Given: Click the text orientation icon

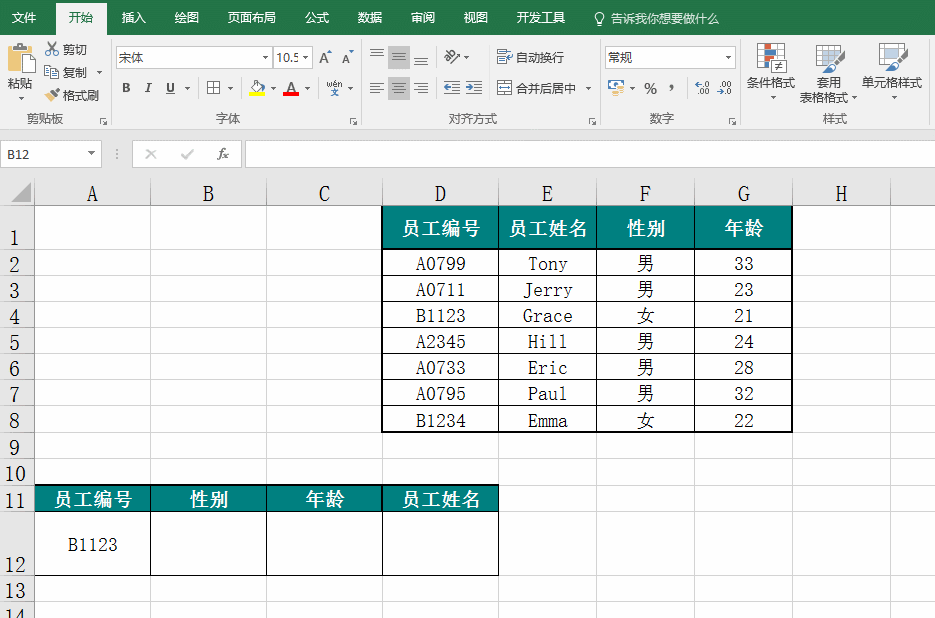Looking at the screenshot, I should [452, 57].
